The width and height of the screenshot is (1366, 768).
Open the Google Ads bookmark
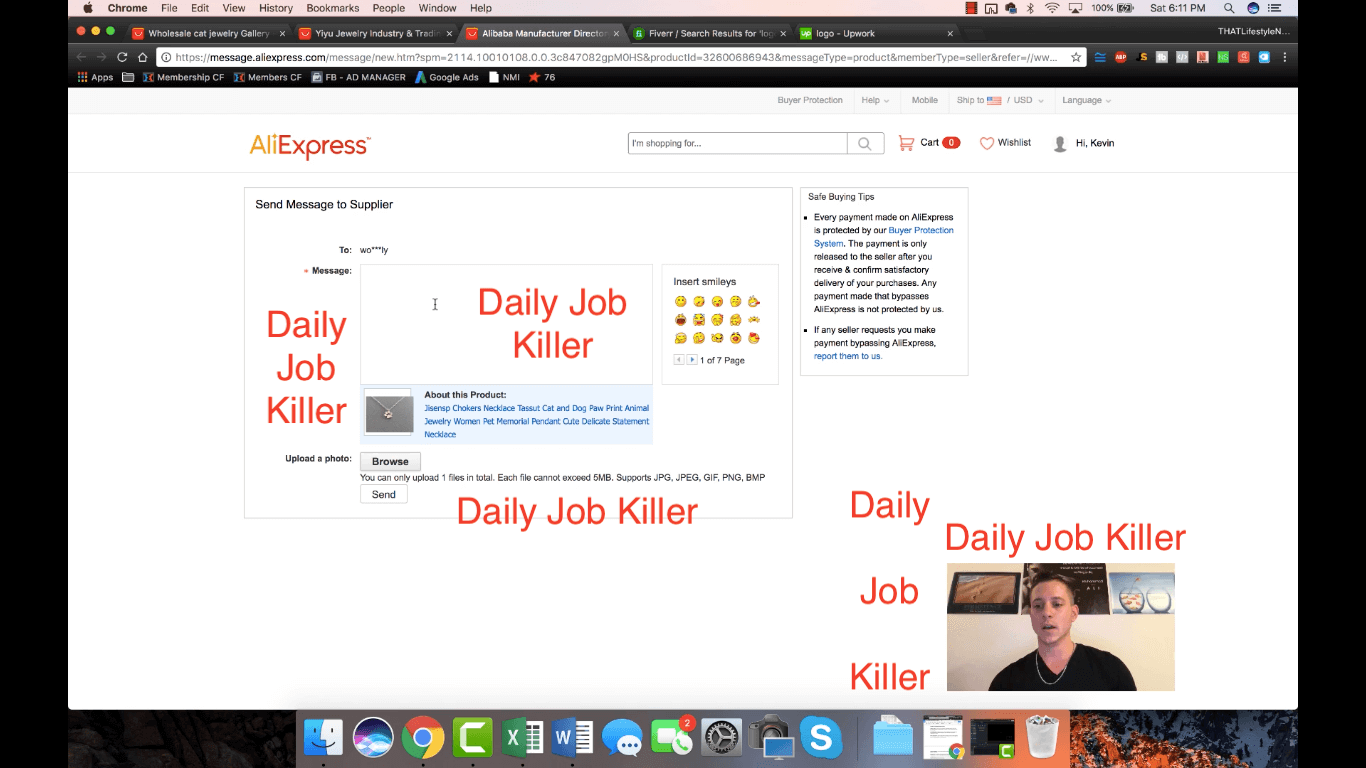coord(447,77)
